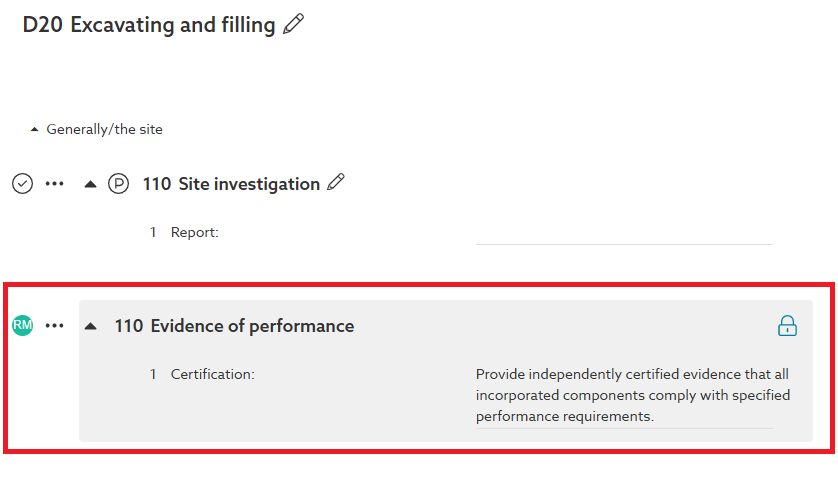Click the RM user avatar
The height and width of the screenshot is (480, 838).
pyautogui.click(x=22, y=325)
